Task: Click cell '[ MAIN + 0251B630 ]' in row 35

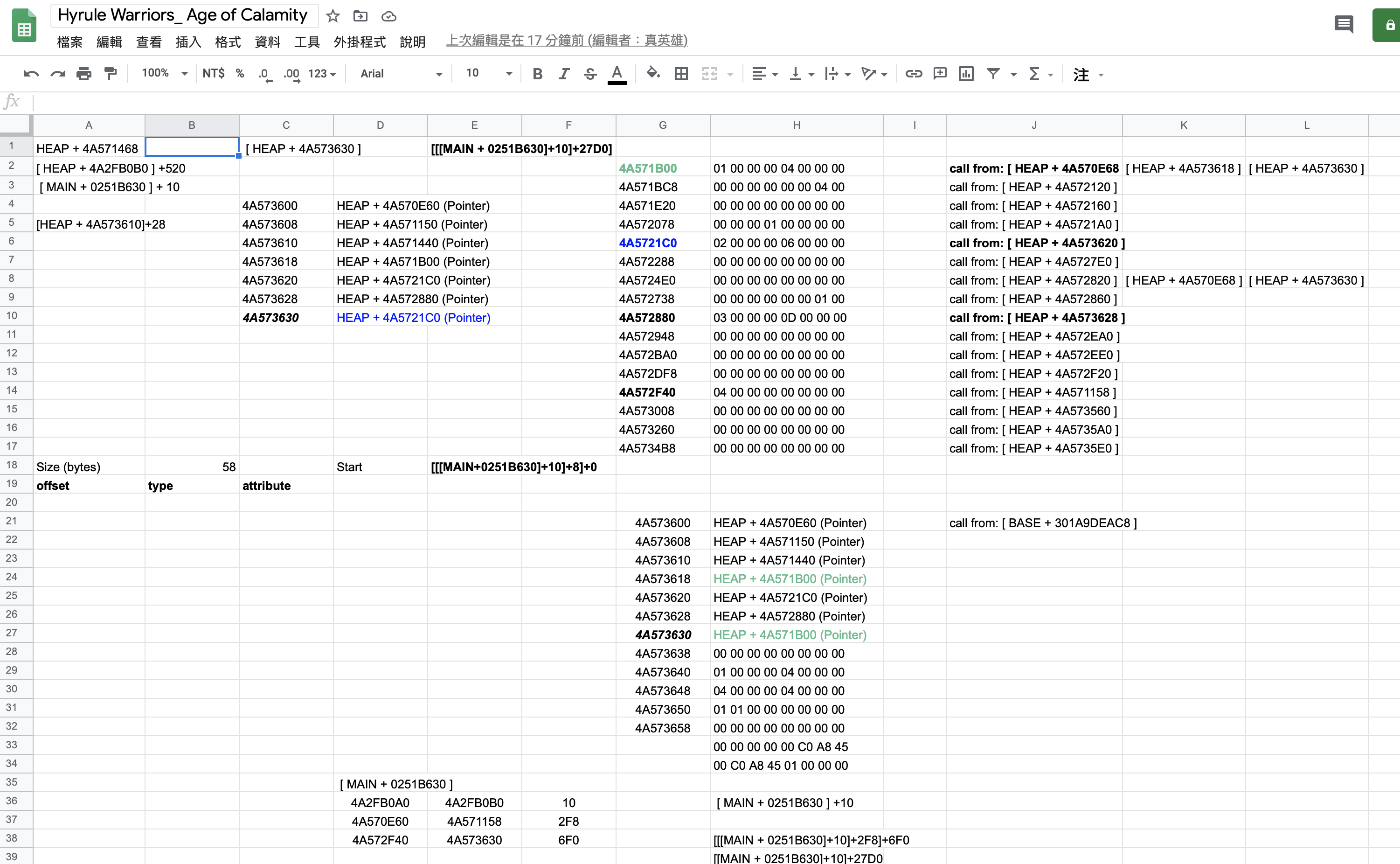Action: tap(396, 784)
